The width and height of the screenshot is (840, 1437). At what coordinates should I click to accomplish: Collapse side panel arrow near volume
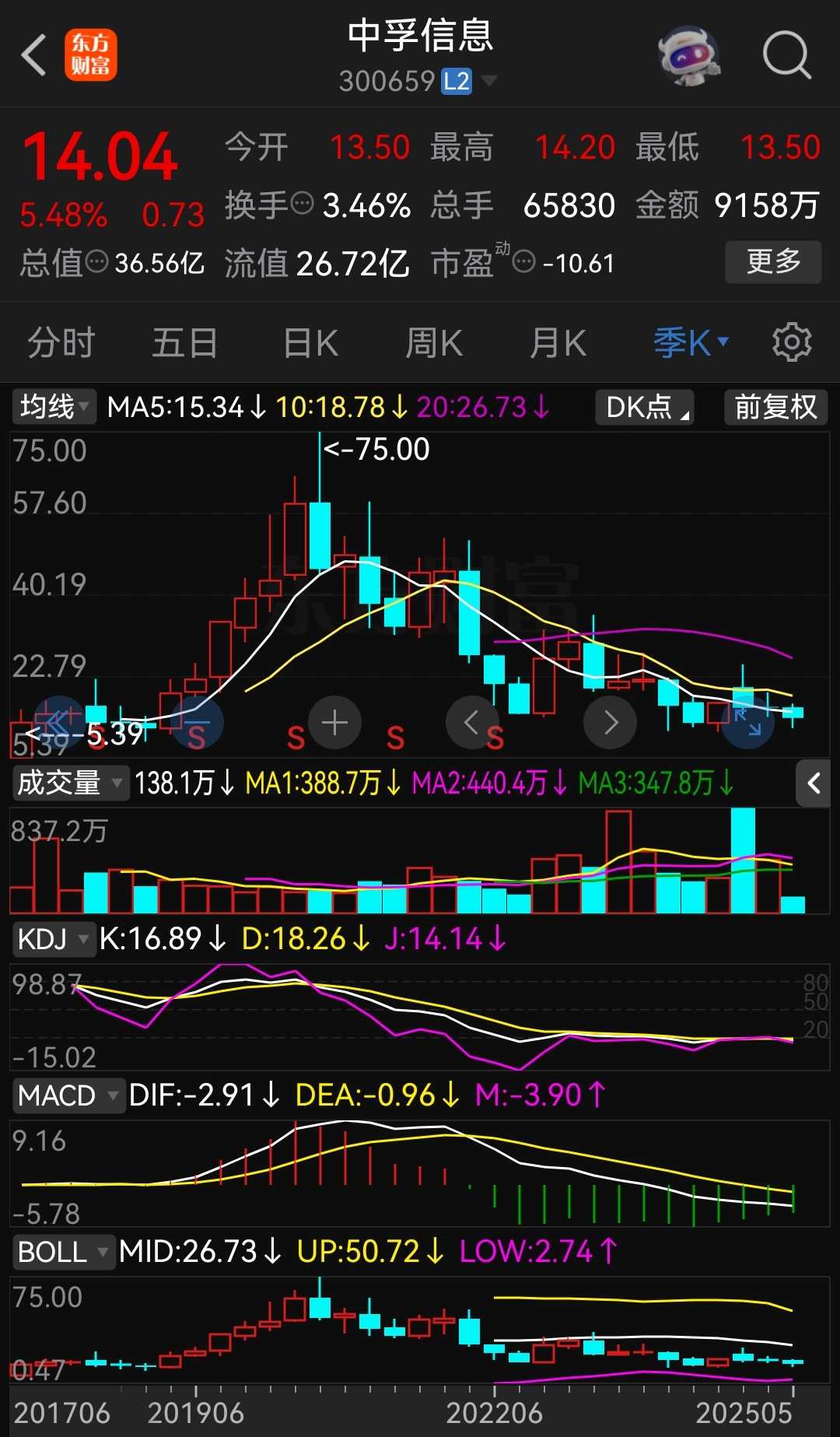point(814,783)
